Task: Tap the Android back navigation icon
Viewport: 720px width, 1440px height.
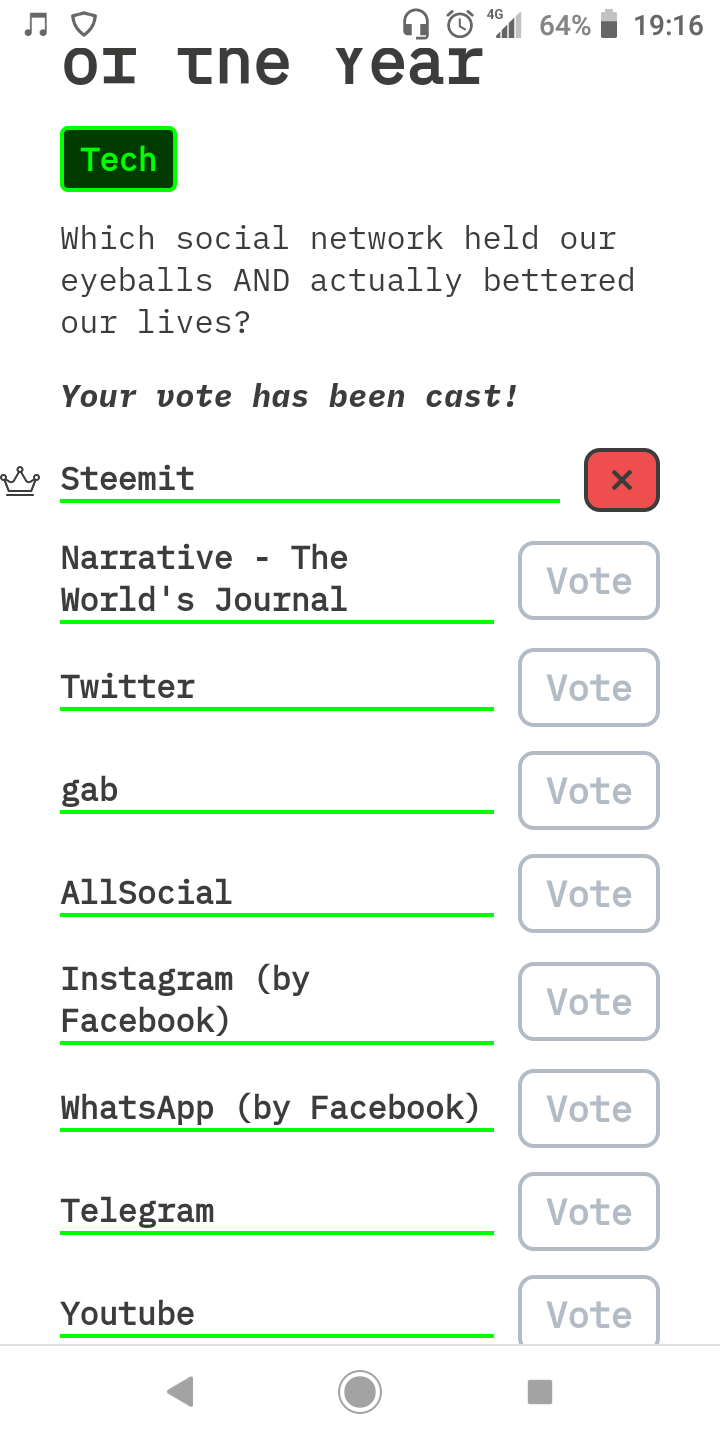Action: click(x=180, y=1391)
